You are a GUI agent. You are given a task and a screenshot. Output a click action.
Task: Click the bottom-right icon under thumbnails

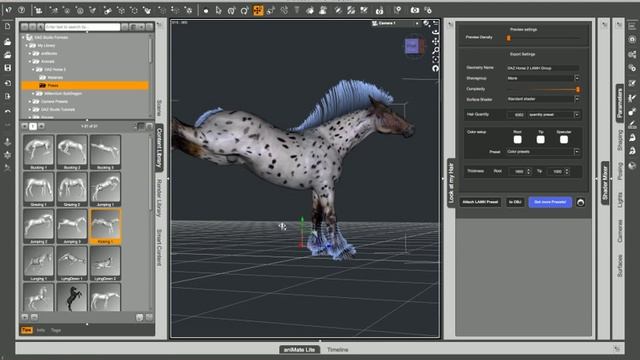tap(149, 317)
